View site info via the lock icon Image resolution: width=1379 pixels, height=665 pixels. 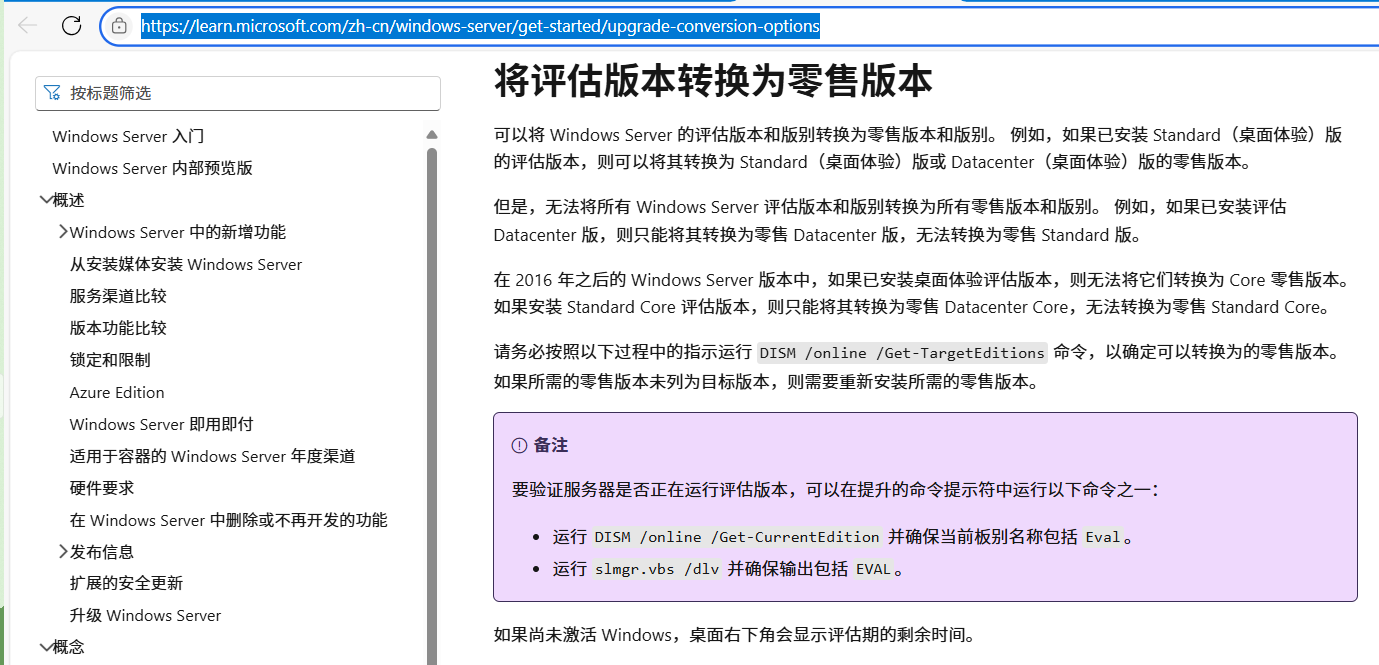[119, 26]
